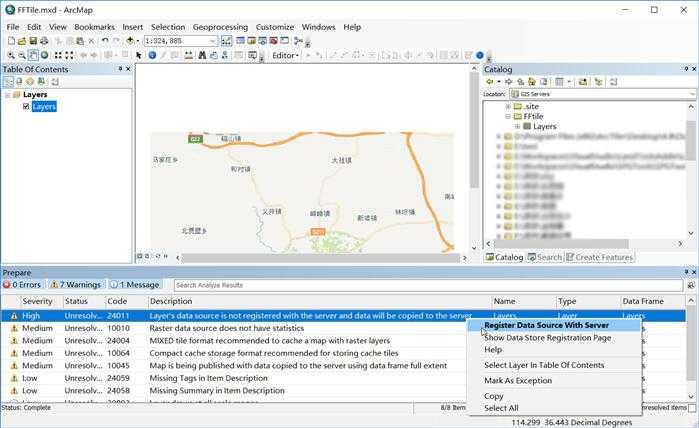Switch to the Catalog tab
The image size is (699, 428).
coord(505,257)
